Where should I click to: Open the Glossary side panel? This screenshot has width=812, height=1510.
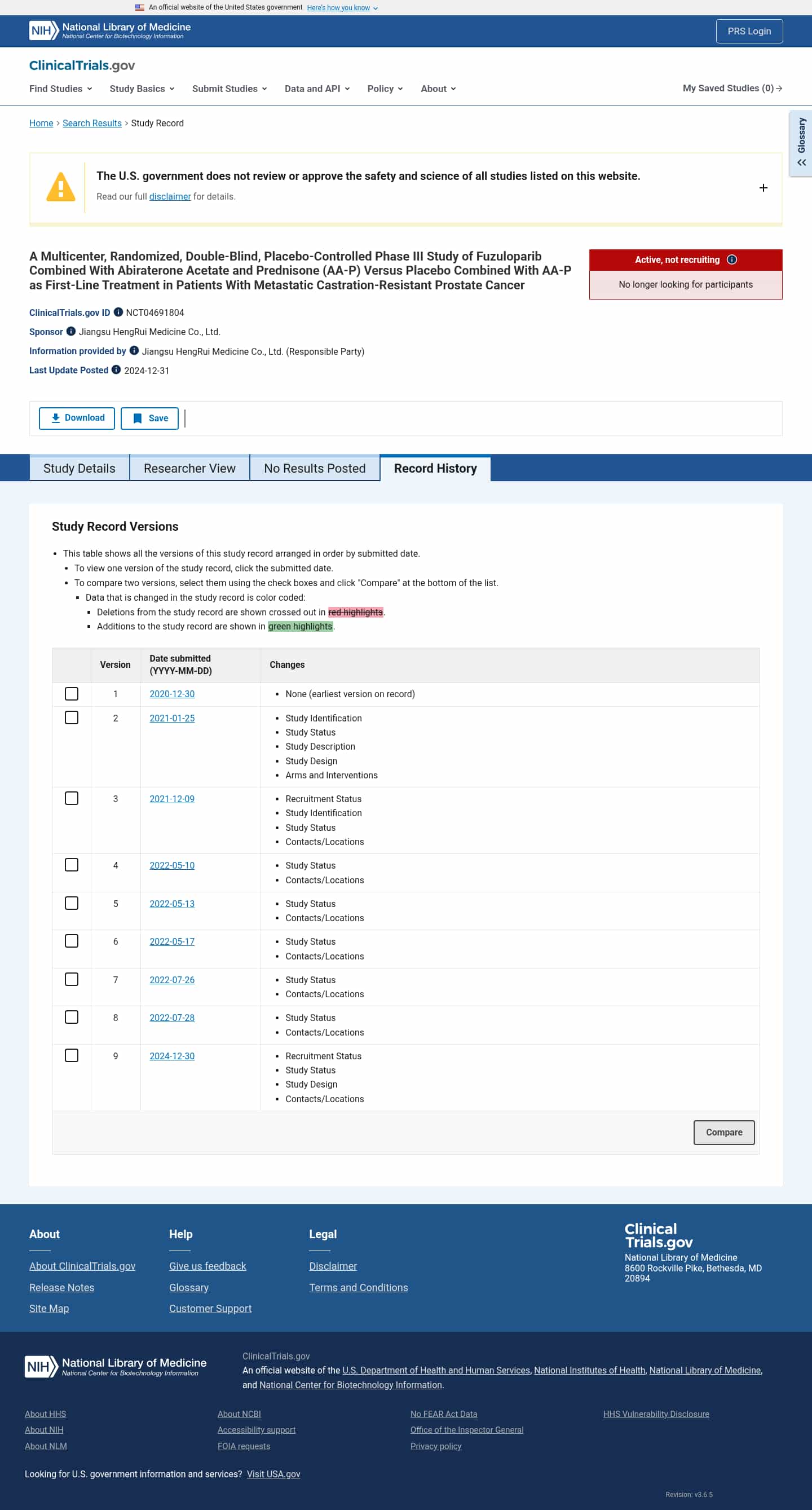[x=801, y=143]
